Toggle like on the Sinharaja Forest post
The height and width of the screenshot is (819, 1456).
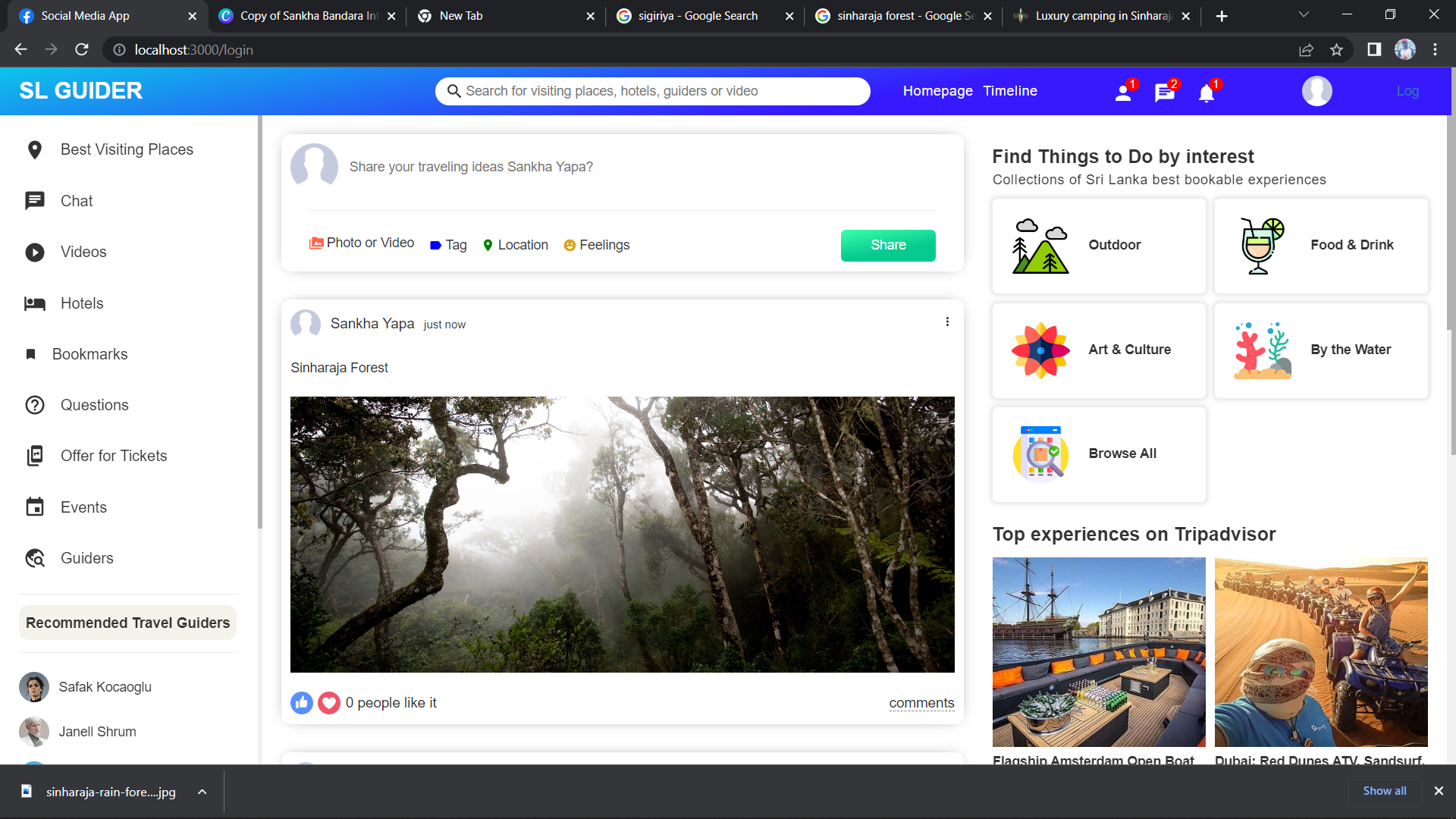click(x=302, y=703)
